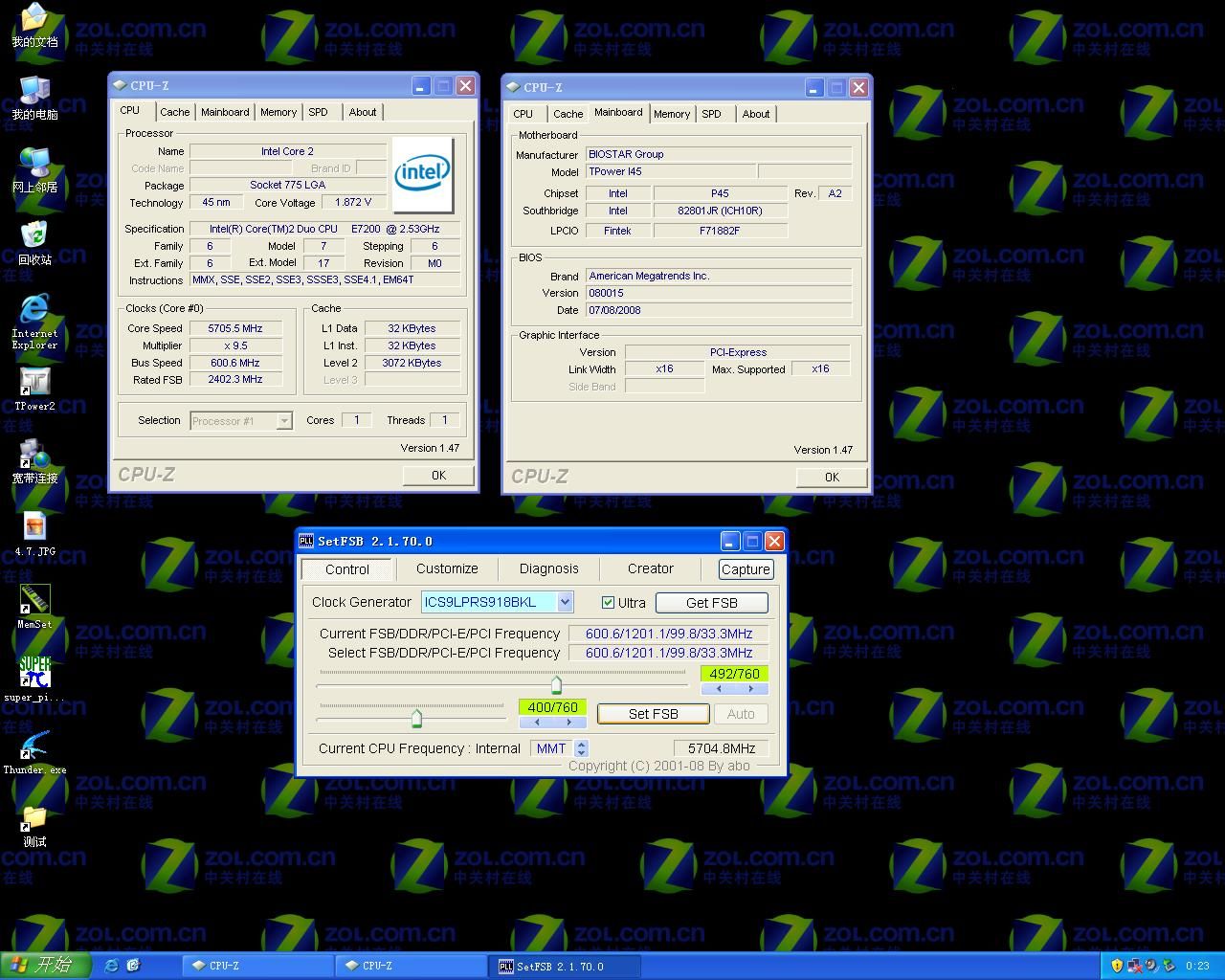Open Cache tab in right CPU-Z window
The height and width of the screenshot is (980, 1225).
pos(568,114)
